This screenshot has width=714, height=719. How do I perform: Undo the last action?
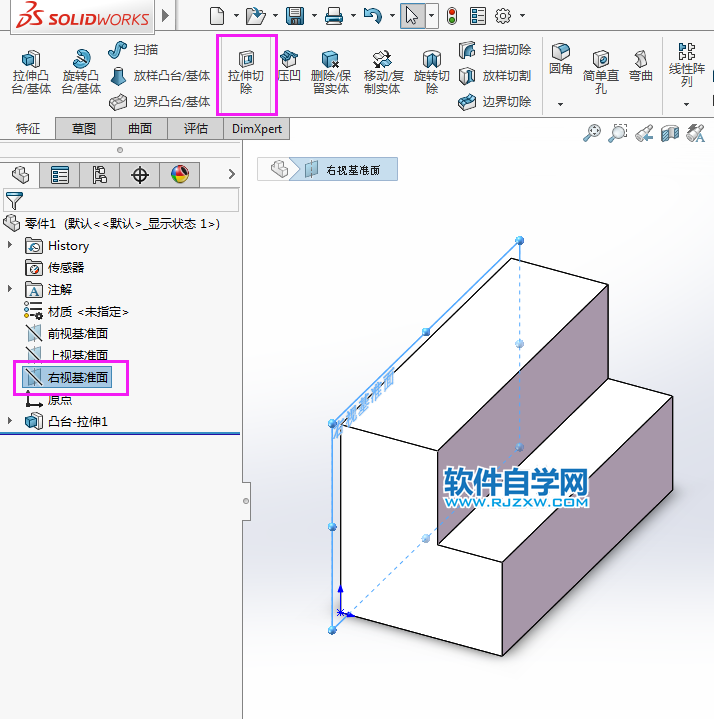(x=373, y=16)
